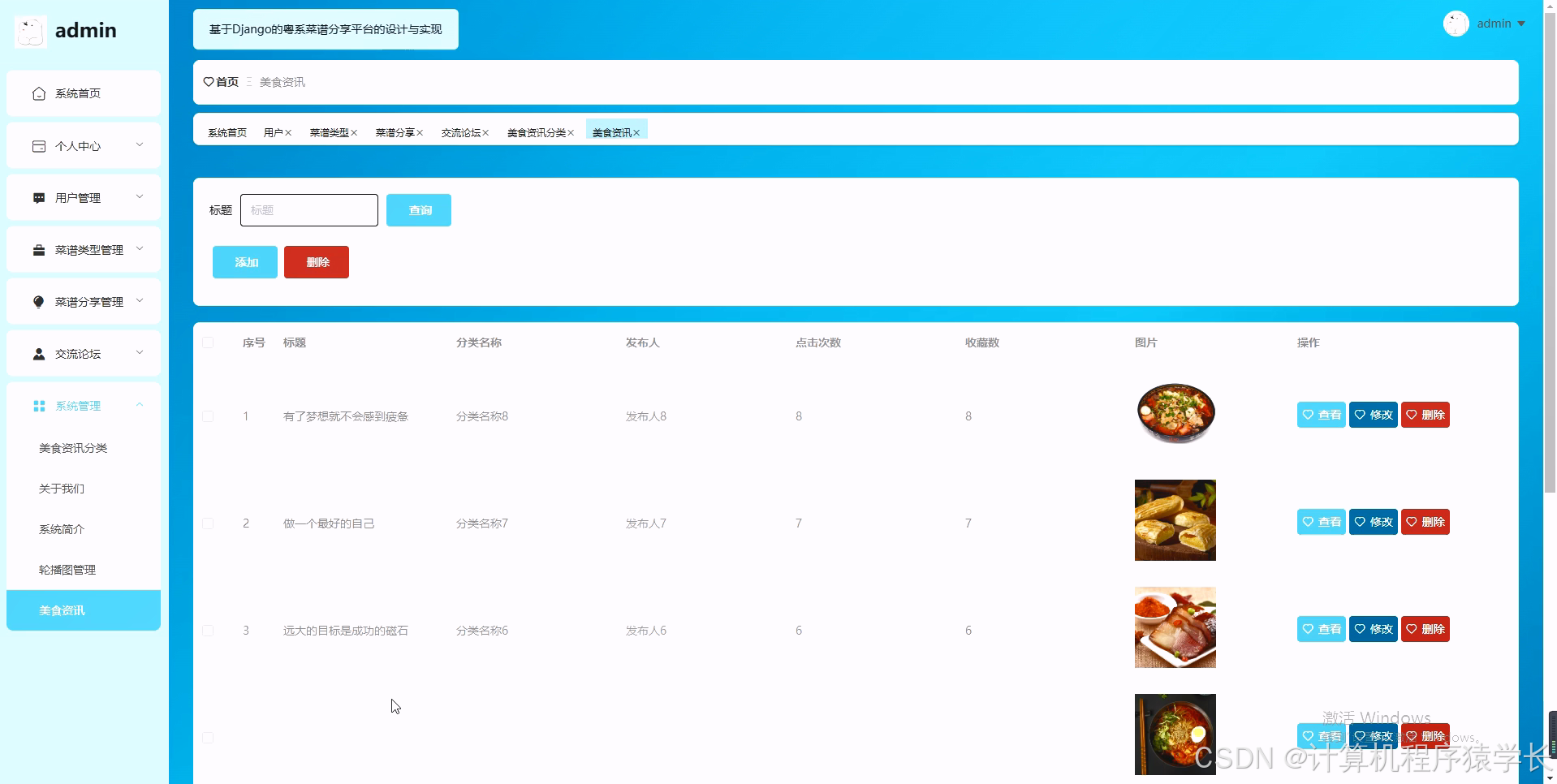Open fourth row noodle soup thumbnail
The height and width of the screenshot is (784, 1557).
[x=1175, y=734]
